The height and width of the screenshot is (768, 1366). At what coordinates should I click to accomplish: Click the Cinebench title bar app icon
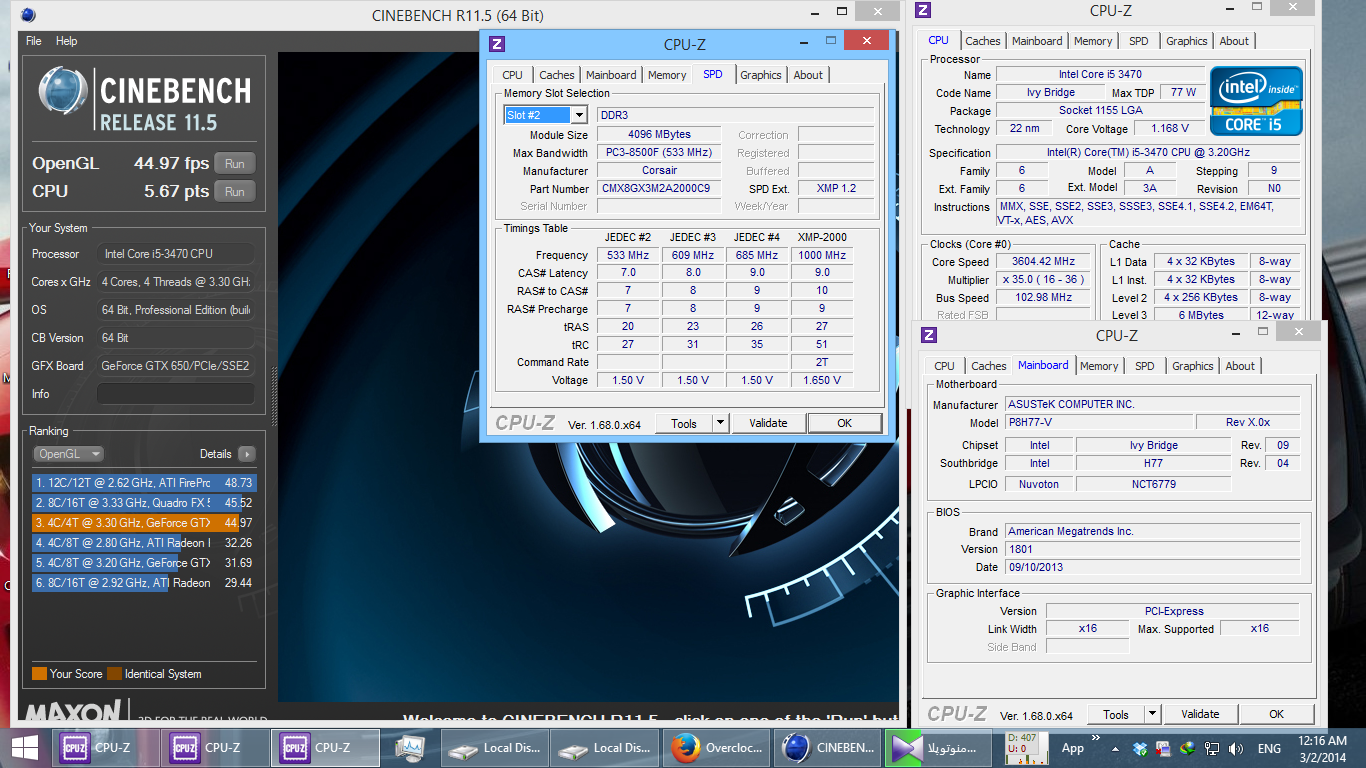[x=28, y=15]
